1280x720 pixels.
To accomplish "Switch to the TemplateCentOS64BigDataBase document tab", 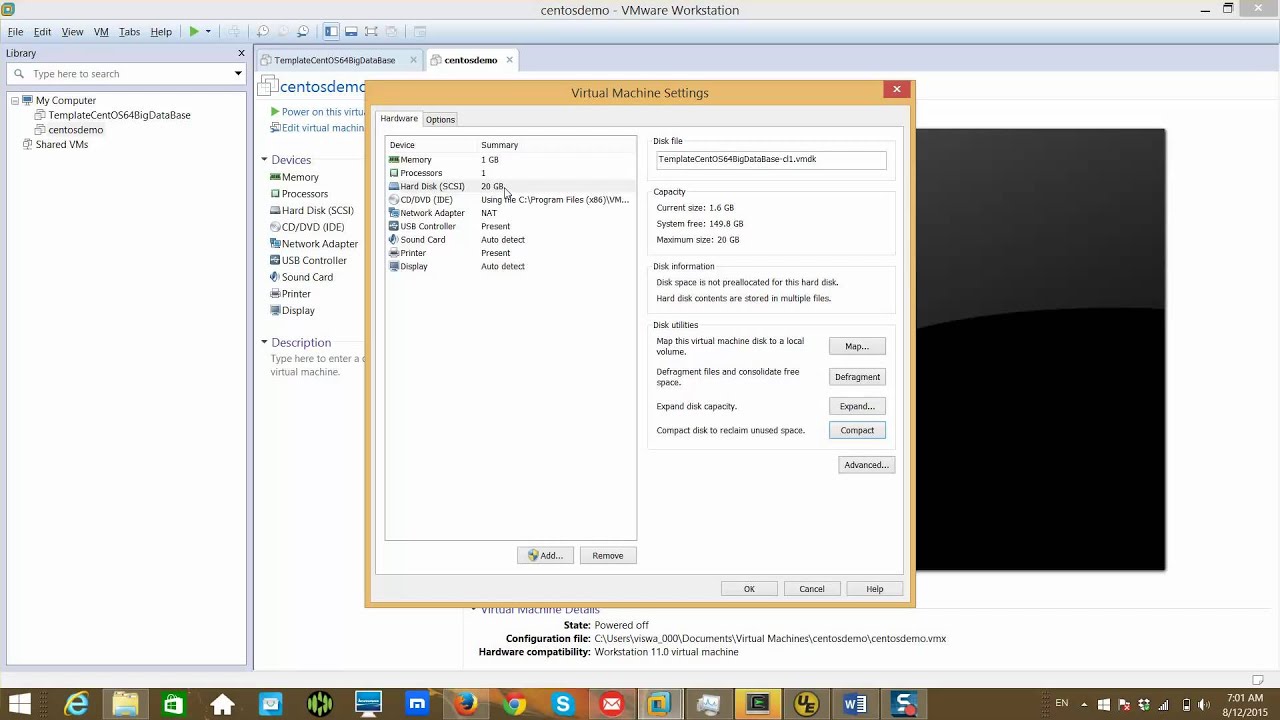I will click(x=334, y=60).
